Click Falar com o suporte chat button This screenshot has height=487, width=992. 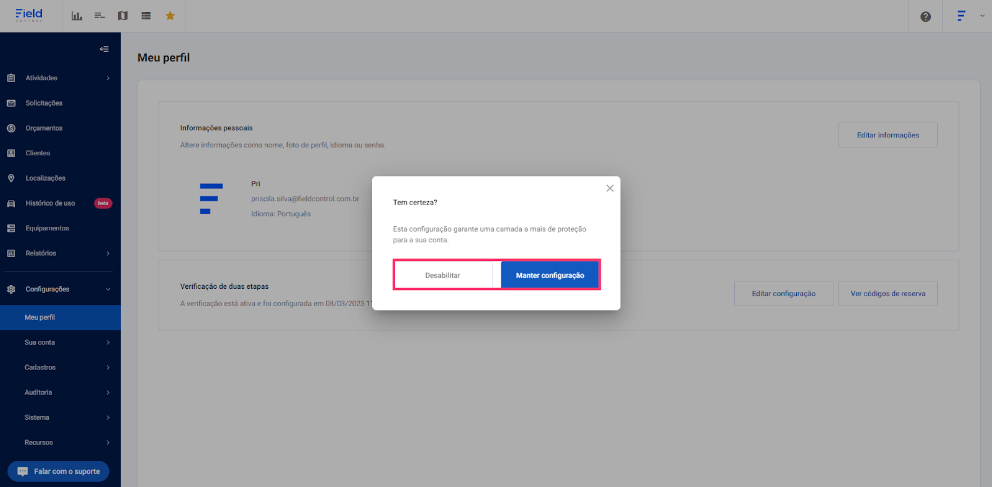58,472
